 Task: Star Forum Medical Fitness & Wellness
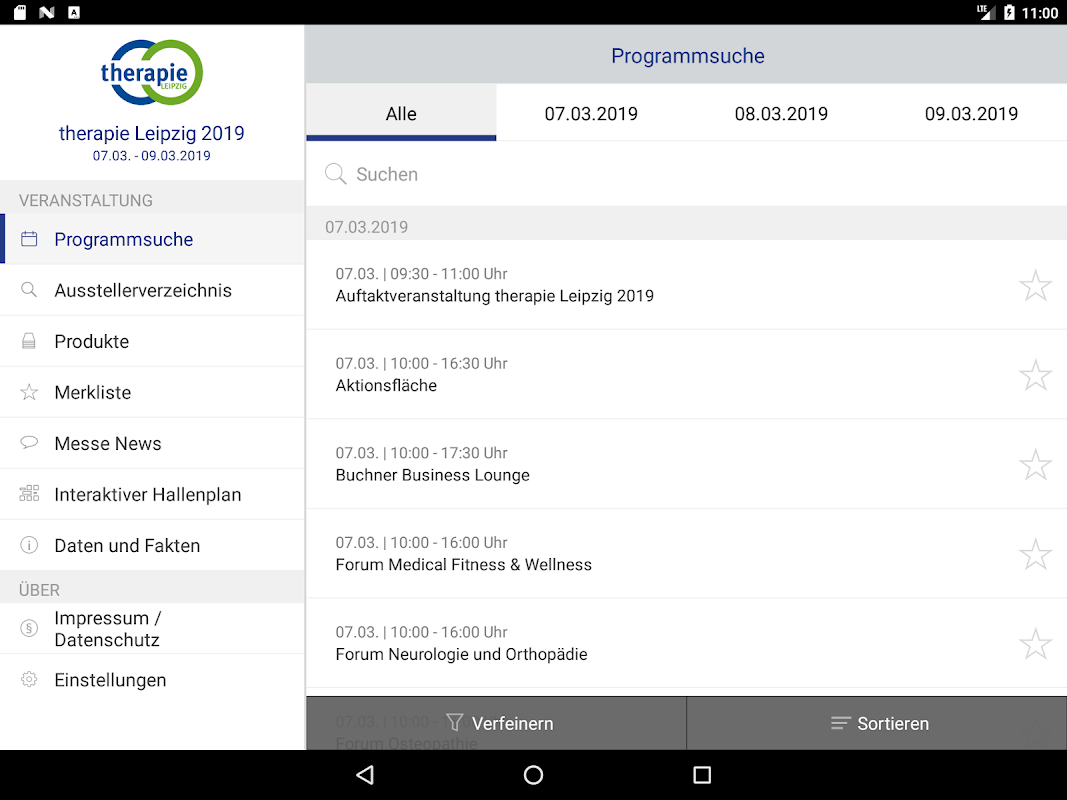1035,554
